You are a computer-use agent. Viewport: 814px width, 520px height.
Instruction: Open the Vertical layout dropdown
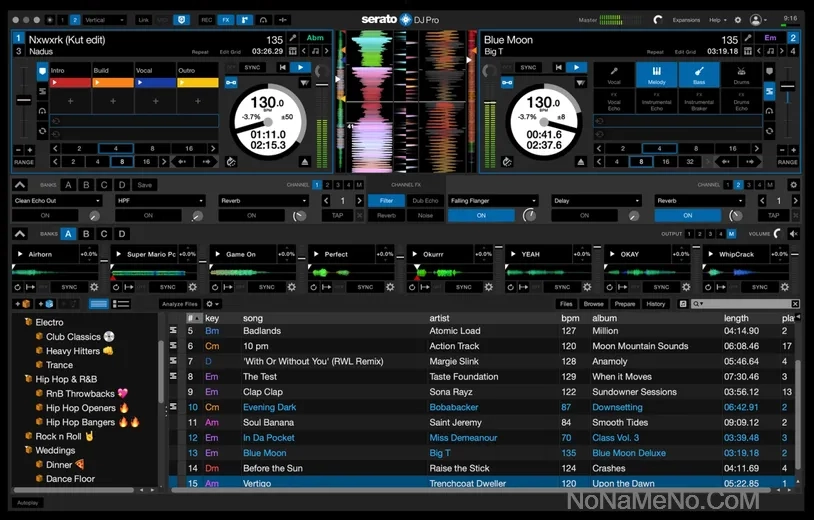(104, 19)
